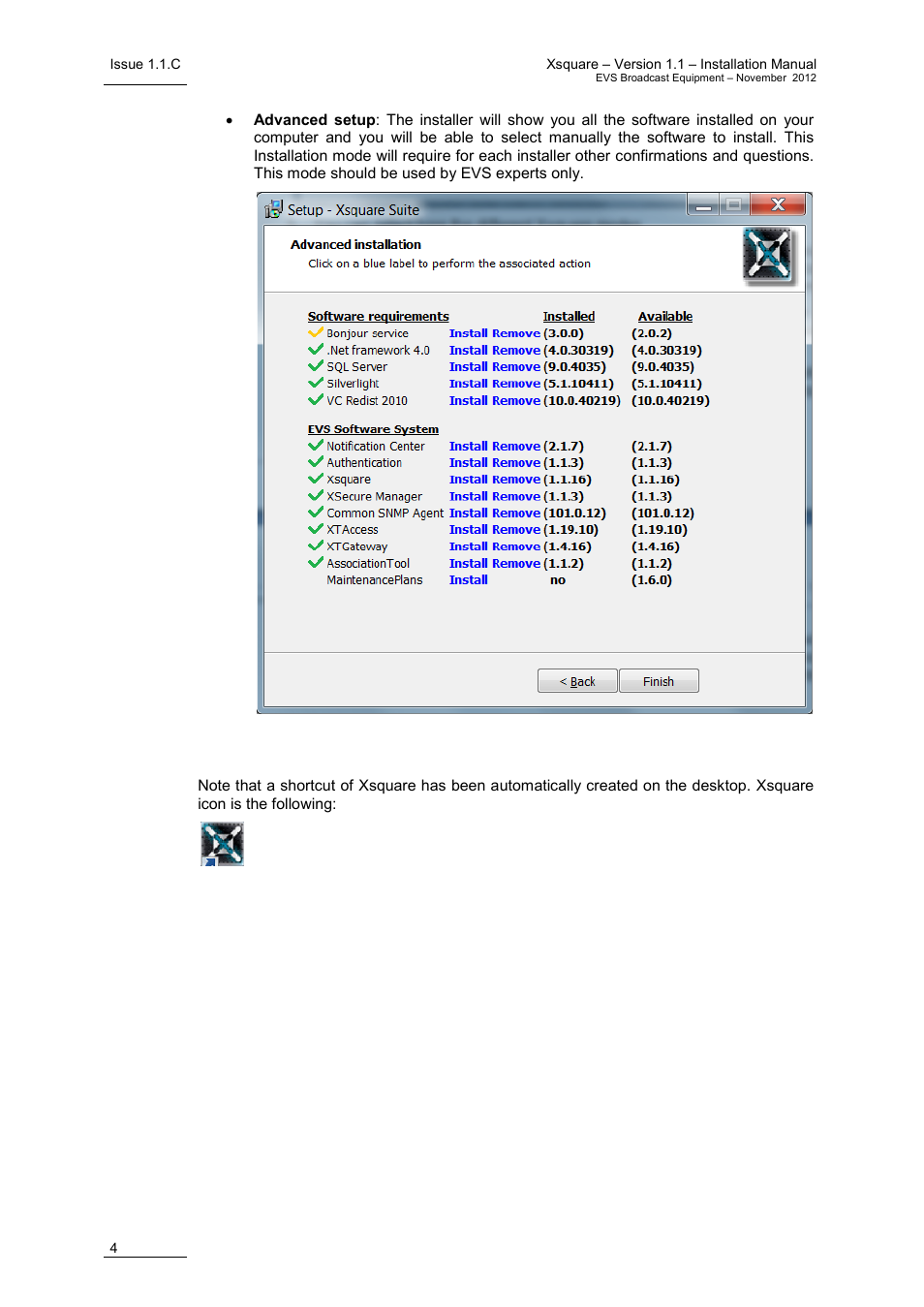The height and width of the screenshot is (1307, 924).
Task: Click Install for MaintenancePlans
Action: coord(469,580)
